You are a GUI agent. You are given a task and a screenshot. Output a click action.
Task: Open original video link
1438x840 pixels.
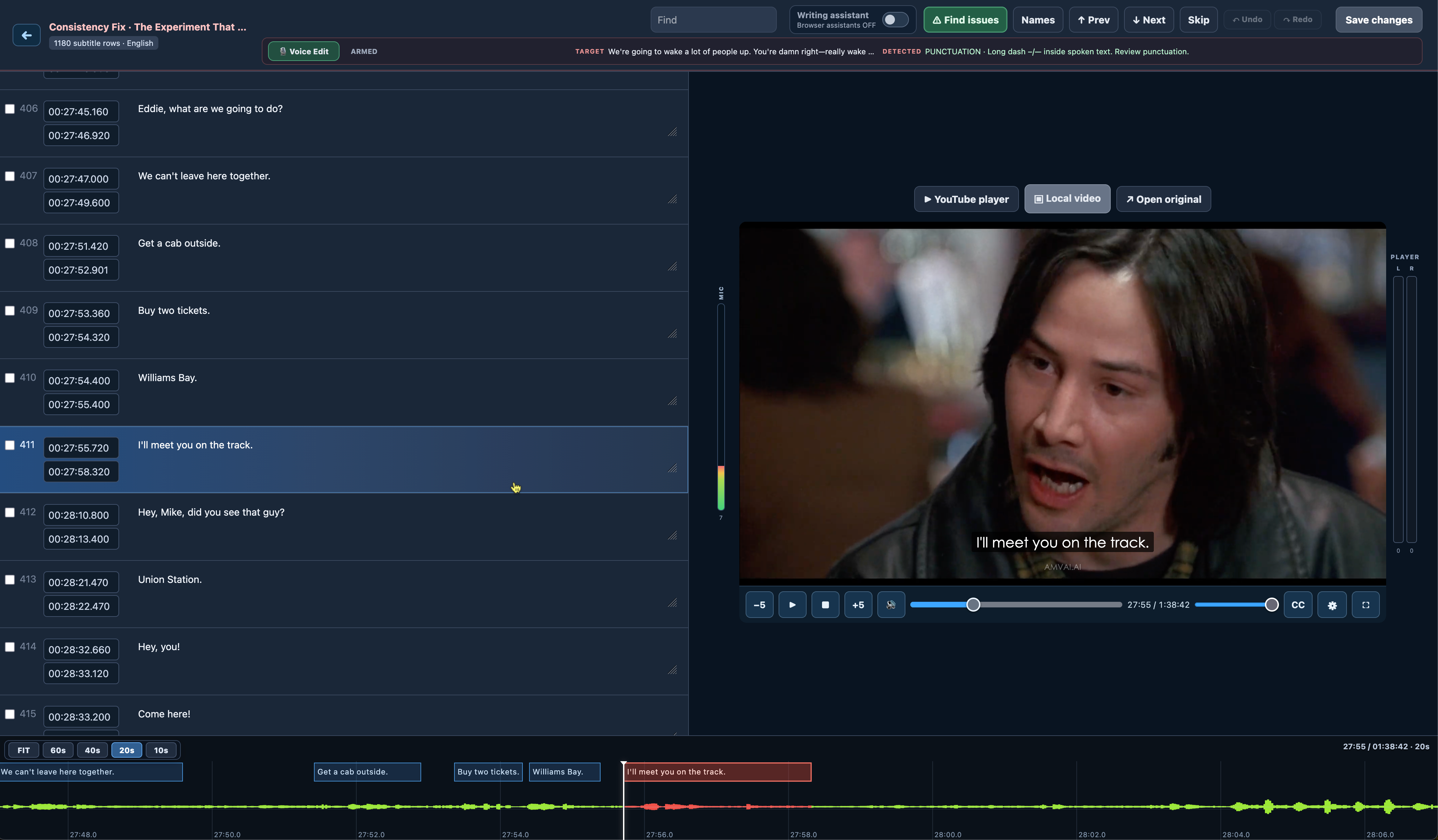pyautogui.click(x=1163, y=199)
